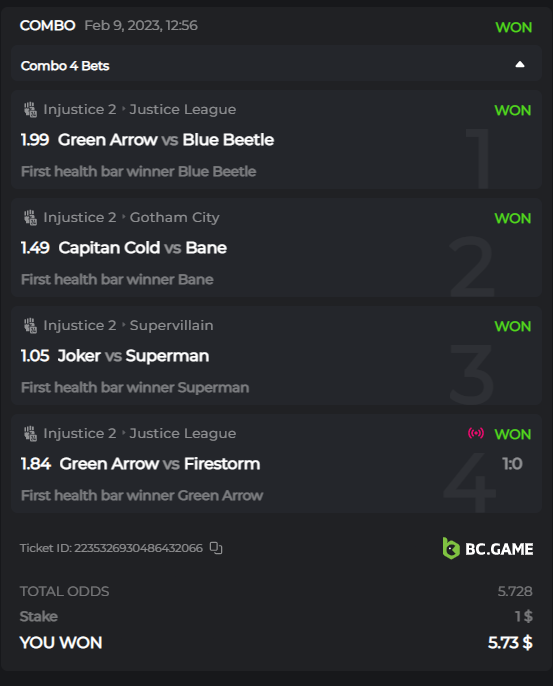Click the Supervillain league label
This screenshot has height=686, width=553.
pos(172,326)
